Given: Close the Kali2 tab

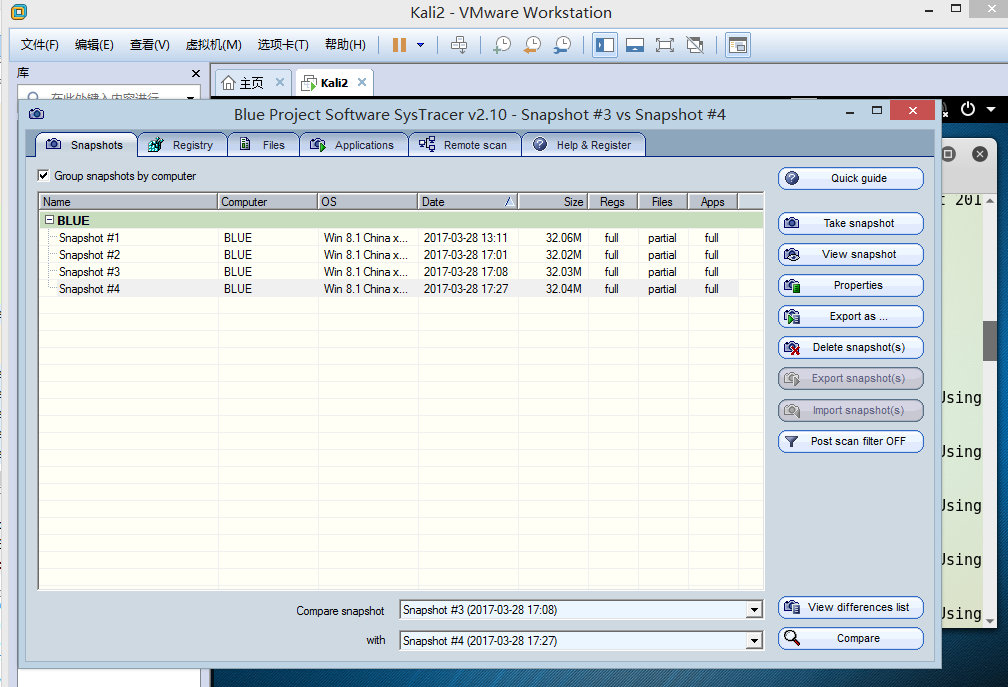Looking at the screenshot, I should [x=362, y=82].
